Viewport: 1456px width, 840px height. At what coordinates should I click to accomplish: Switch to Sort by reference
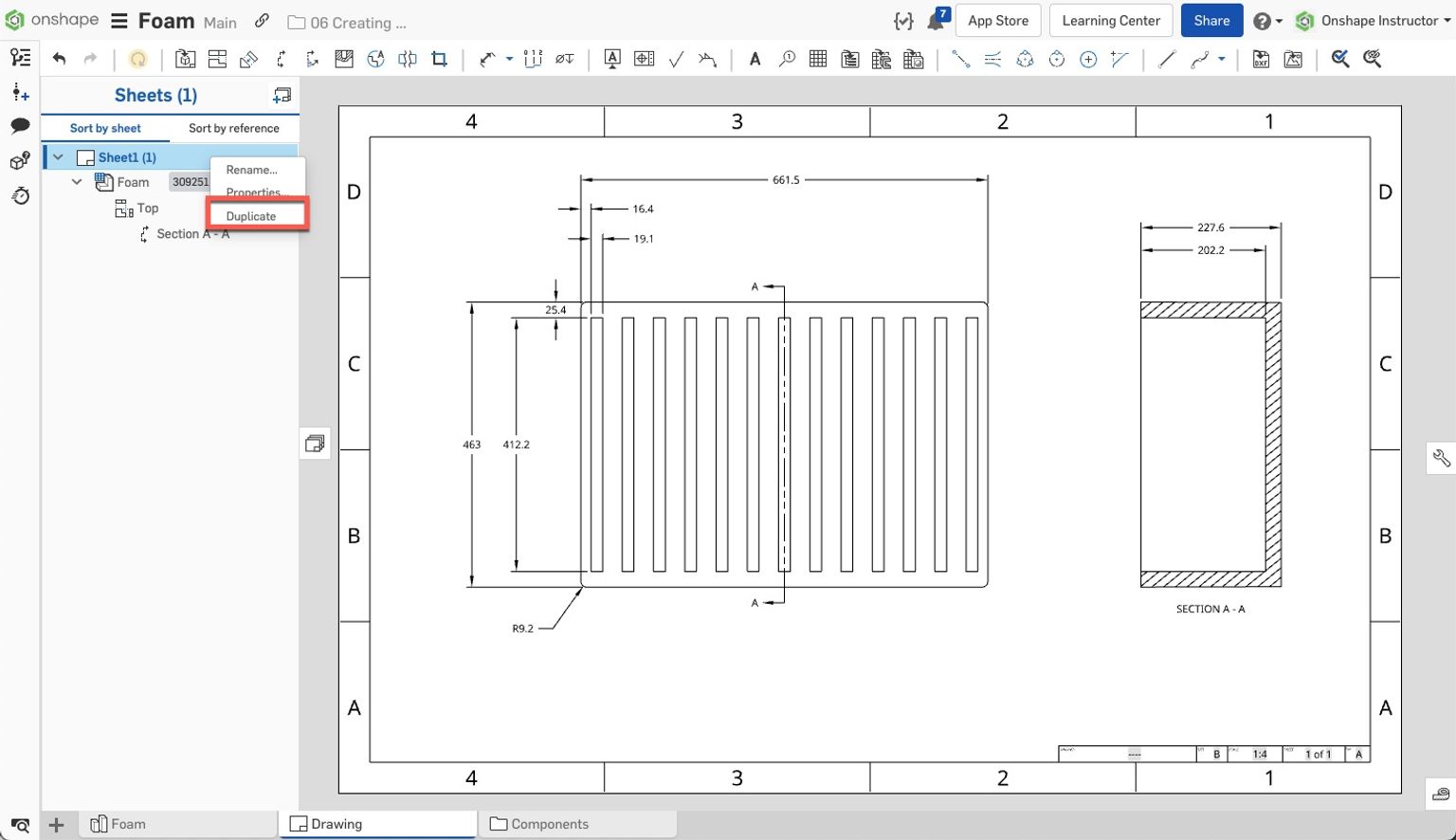pyautogui.click(x=234, y=128)
